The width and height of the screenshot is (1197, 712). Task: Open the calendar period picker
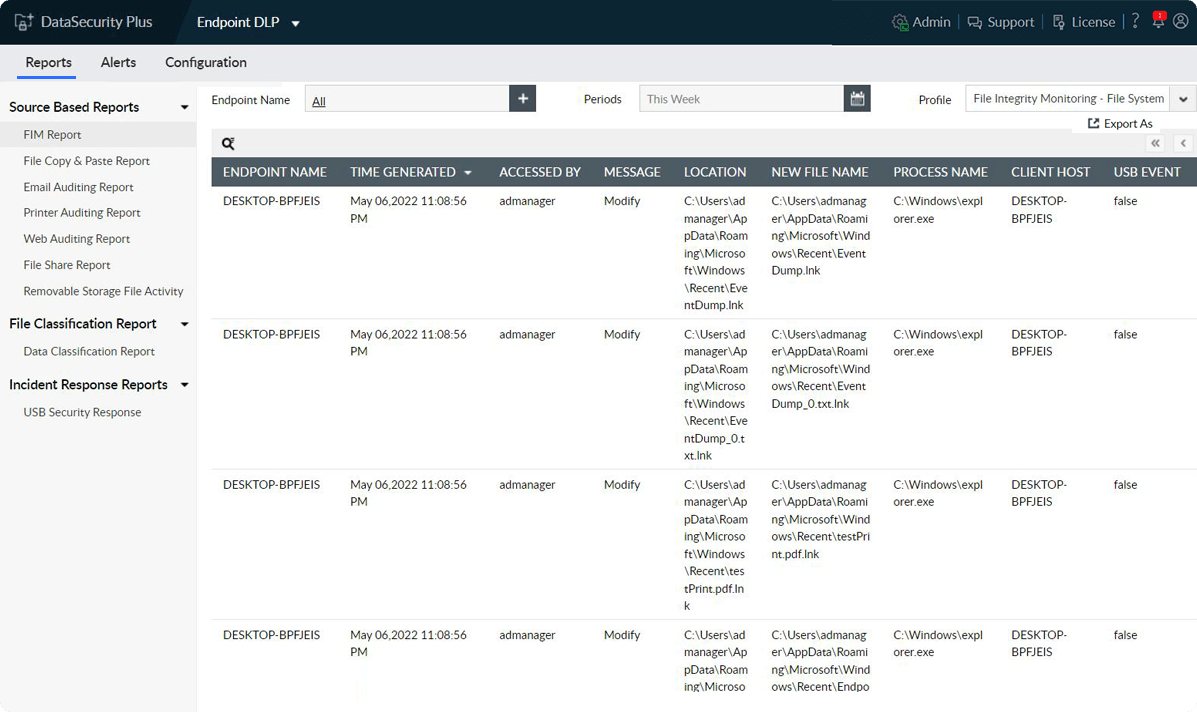pos(857,99)
